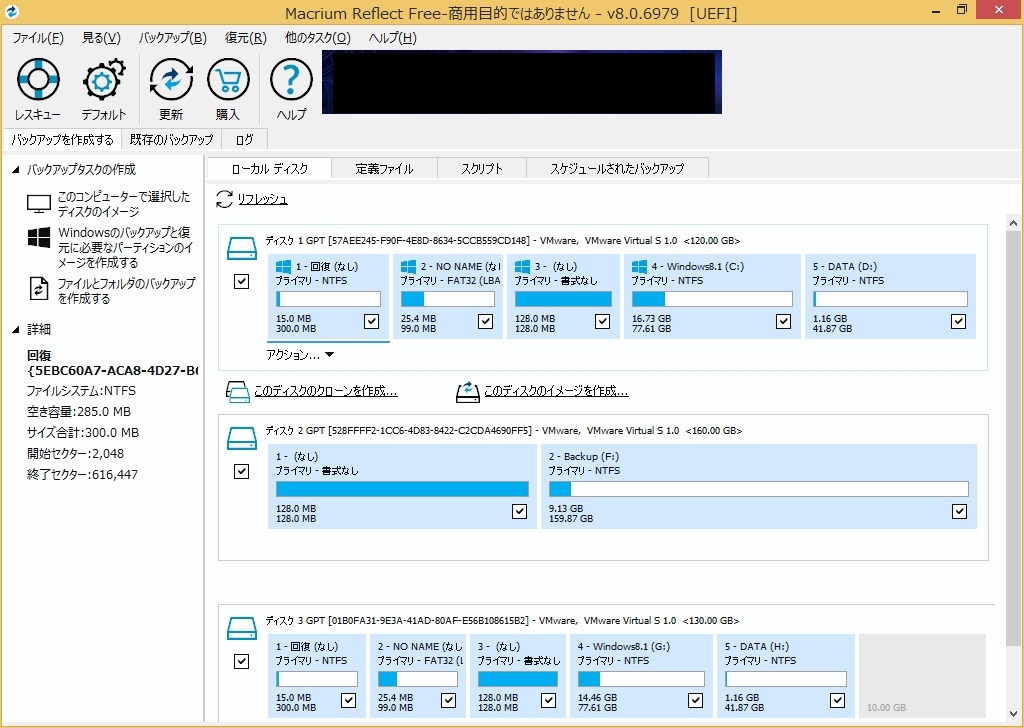Switch to 定義ファイル tab
Image resolution: width=1024 pixels, height=728 pixels.
385,168
